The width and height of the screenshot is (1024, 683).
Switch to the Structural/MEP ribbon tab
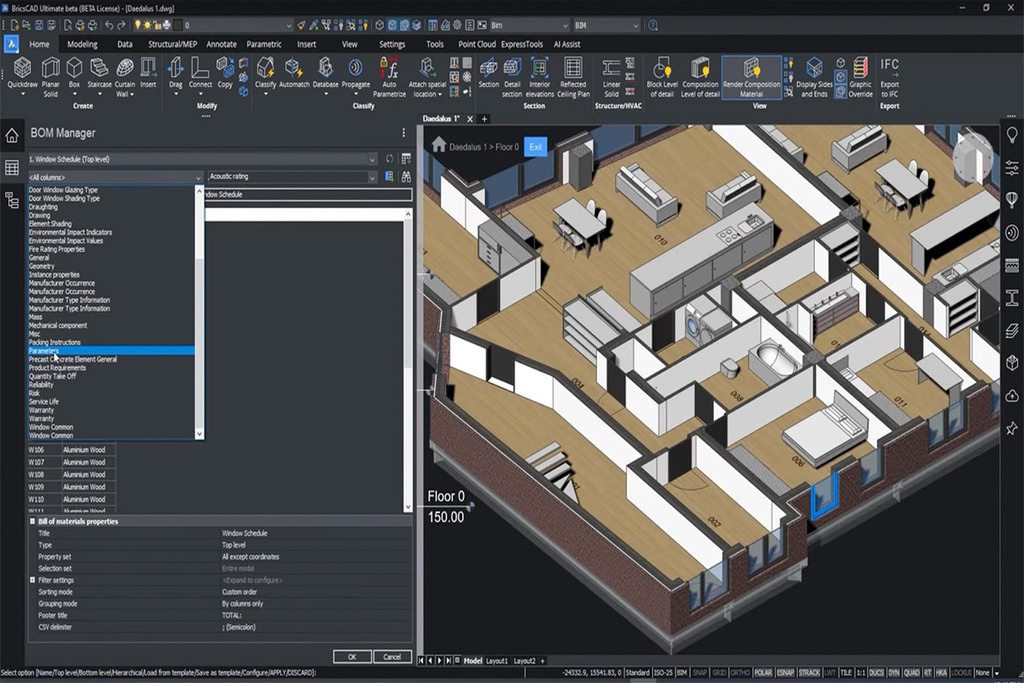(174, 44)
